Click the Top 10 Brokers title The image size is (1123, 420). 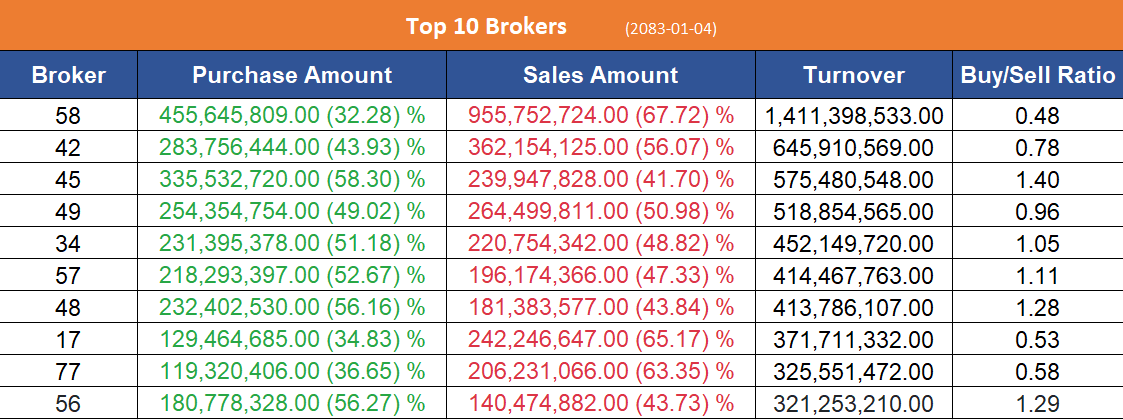pos(486,27)
